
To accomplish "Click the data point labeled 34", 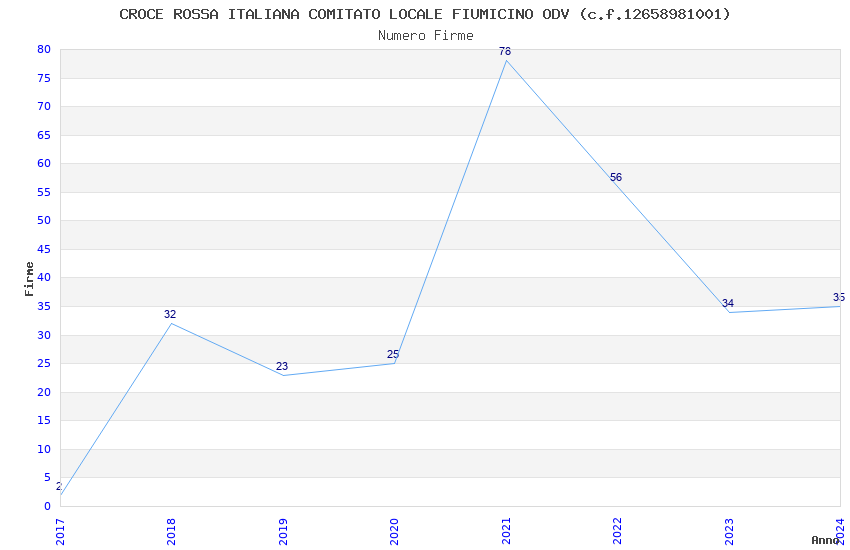I will [x=727, y=303].
